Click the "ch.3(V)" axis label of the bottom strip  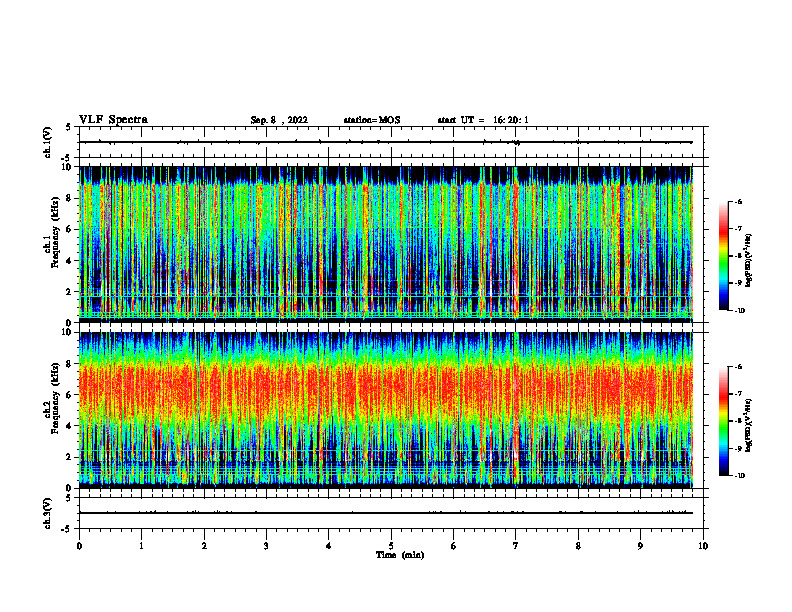tap(48, 513)
